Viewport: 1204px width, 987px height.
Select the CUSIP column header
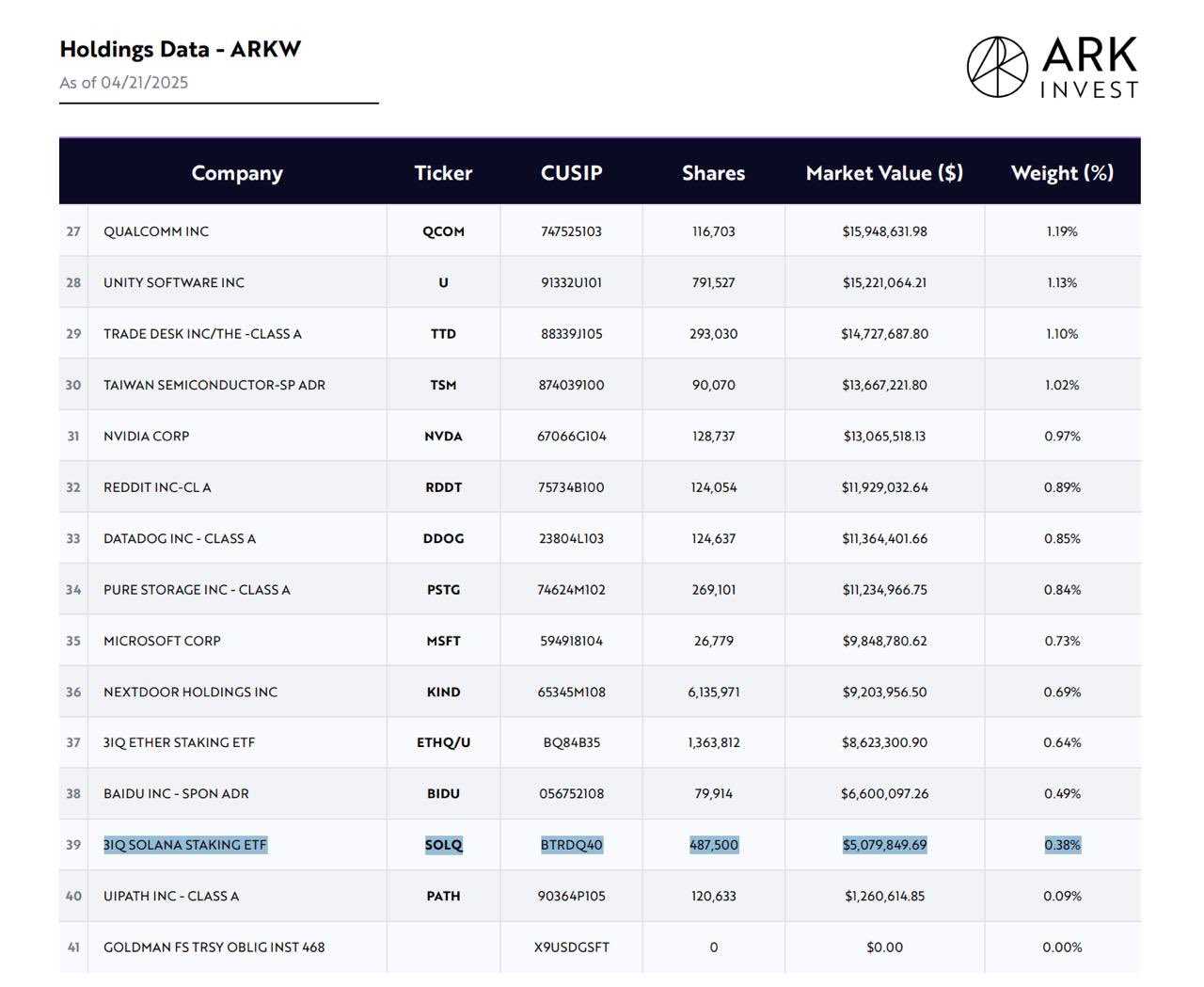coord(571,173)
